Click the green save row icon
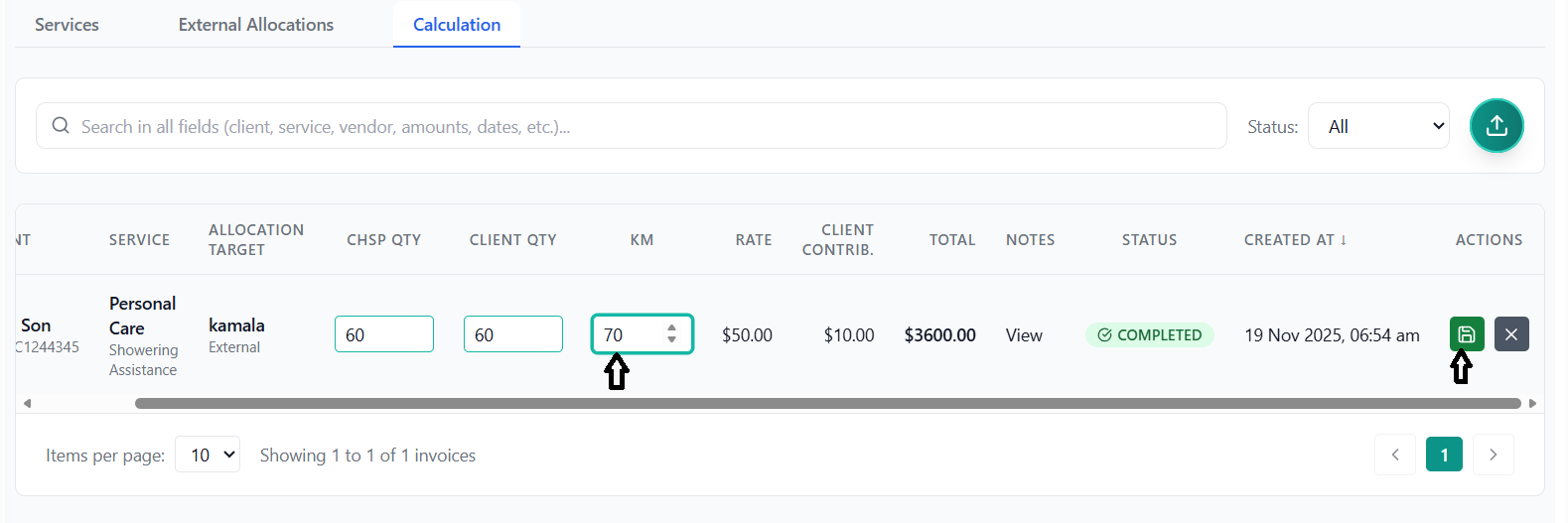 (1467, 334)
